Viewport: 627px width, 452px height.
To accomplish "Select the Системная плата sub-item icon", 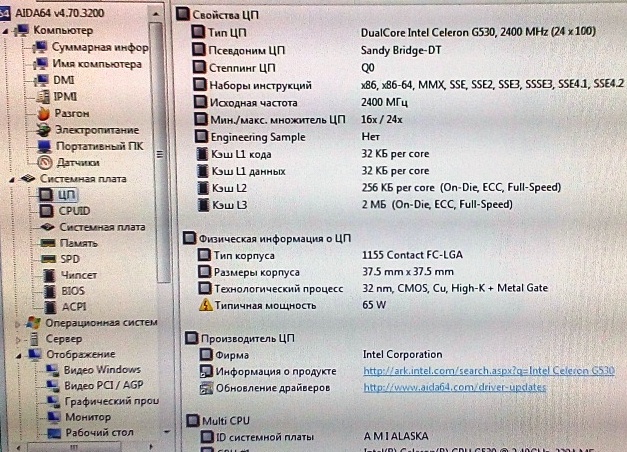I will pos(48,227).
